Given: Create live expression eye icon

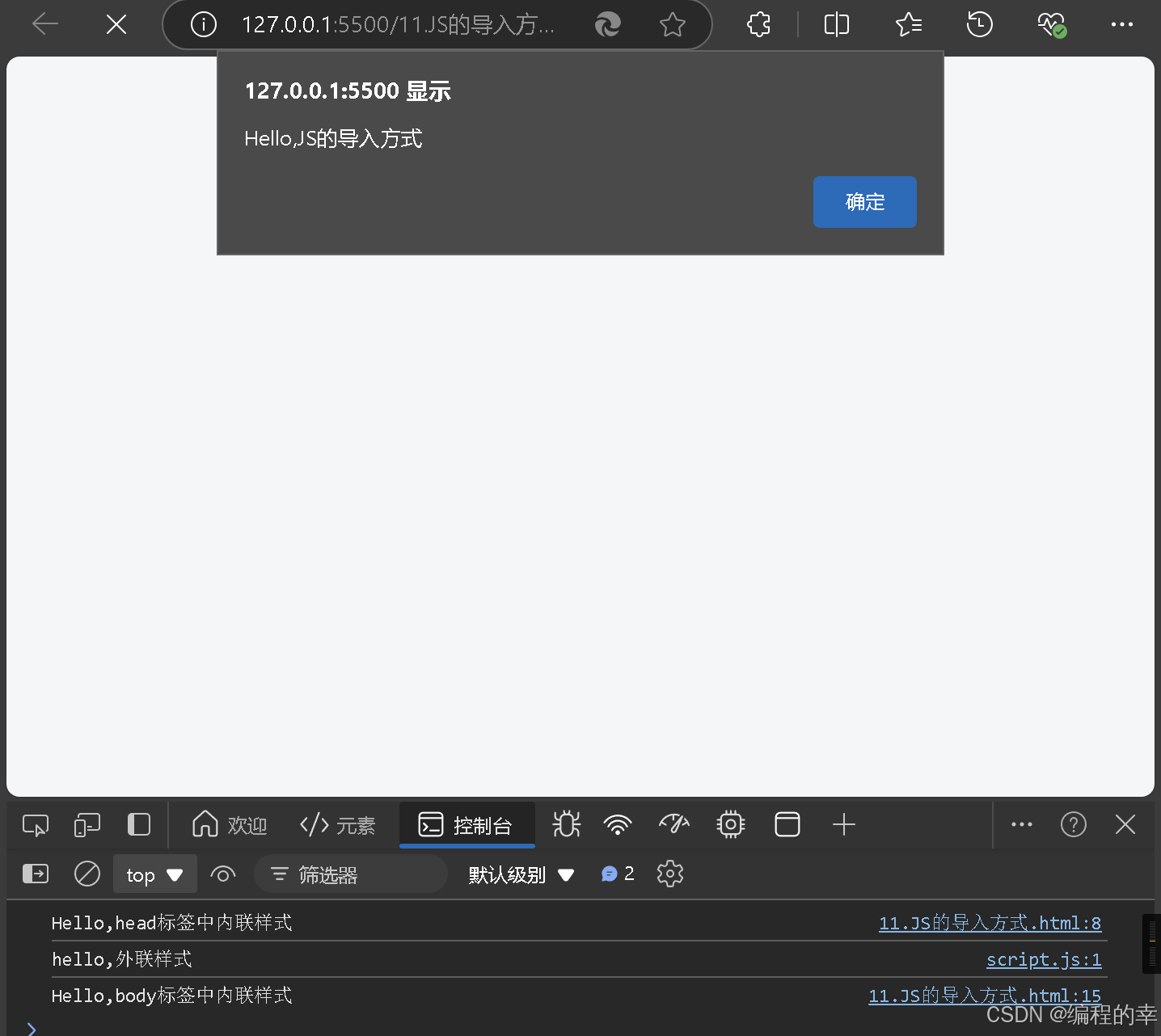Looking at the screenshot, I should 222,874.
